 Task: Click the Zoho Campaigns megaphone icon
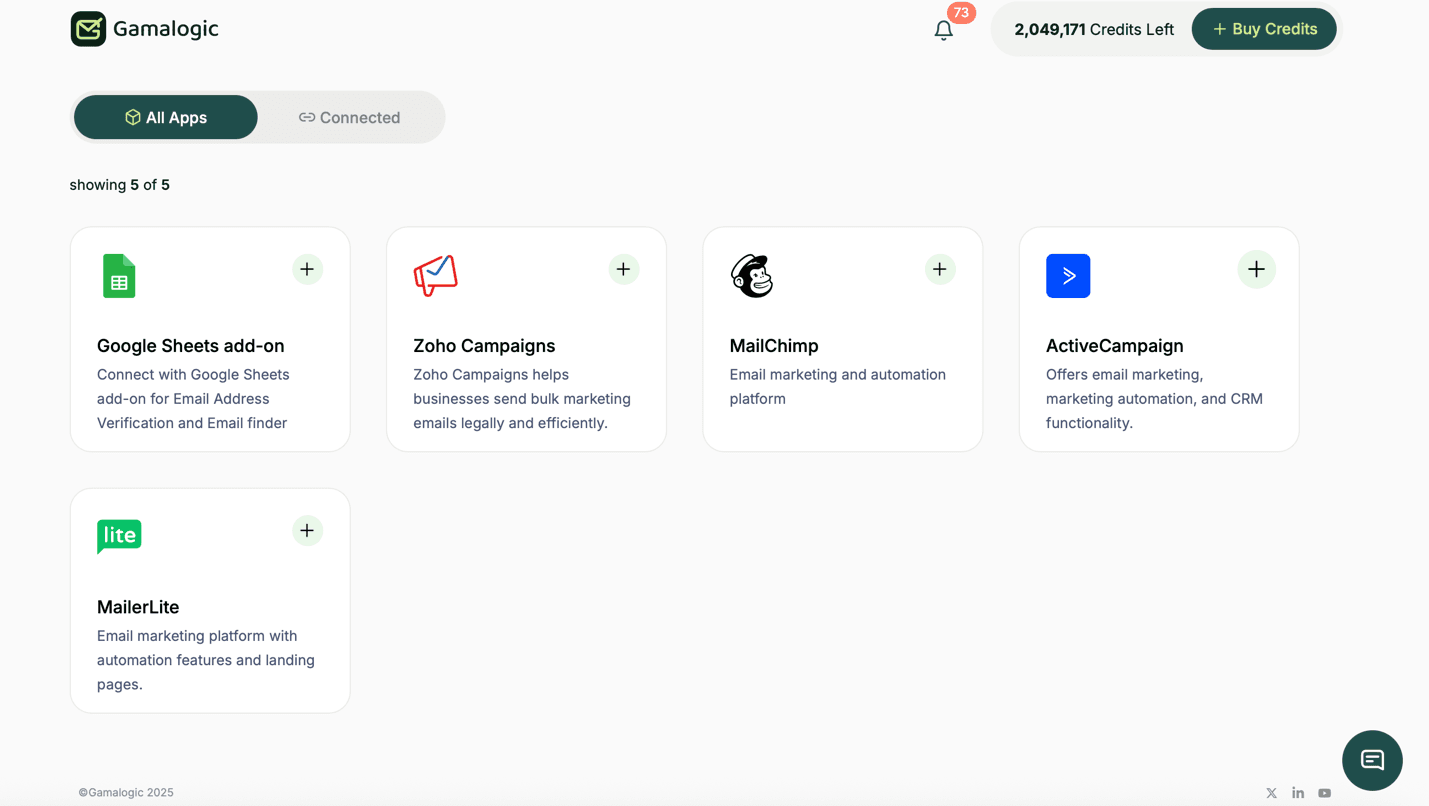tap(435, 276)
